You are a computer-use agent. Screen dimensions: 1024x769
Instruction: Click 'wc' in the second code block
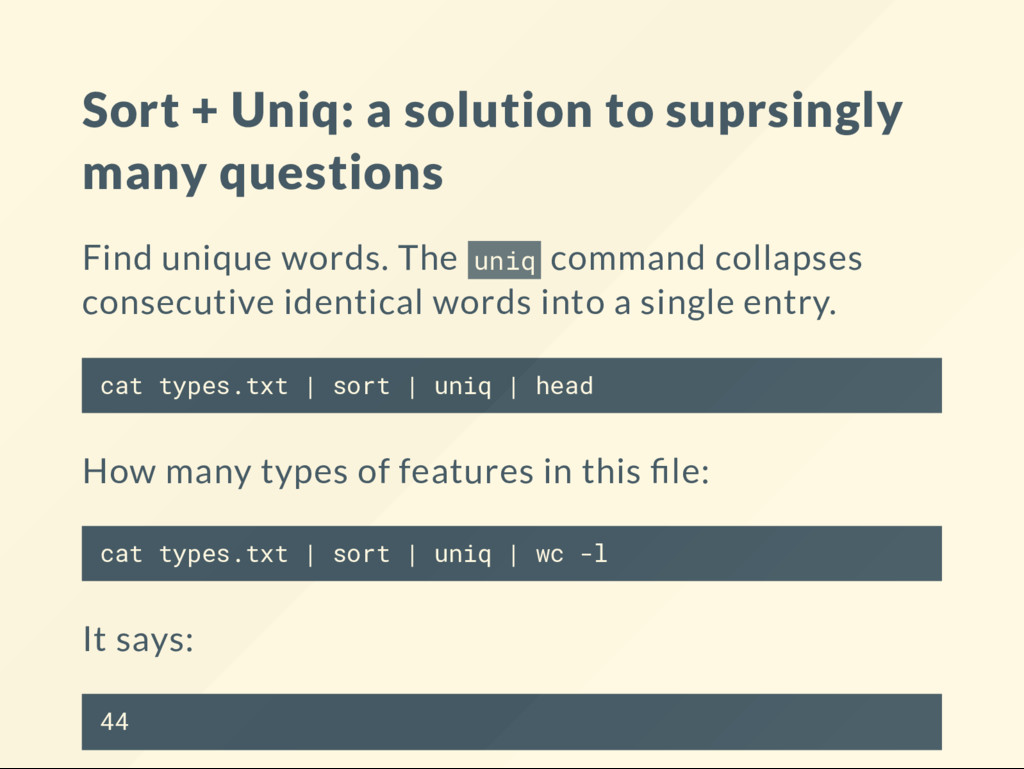tap(549, 554)
